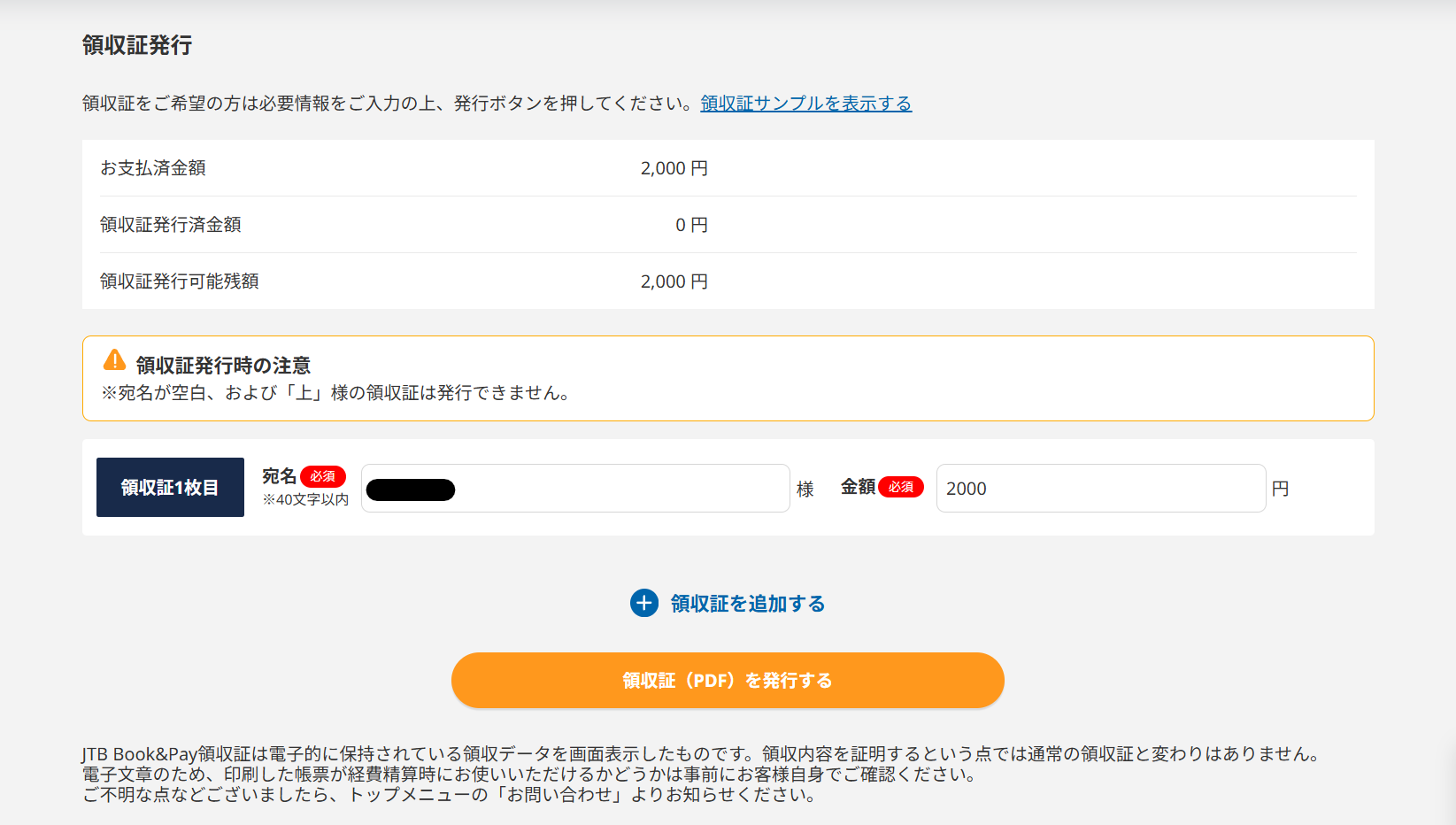Click the 0 円 issued amount value
This screenshot has width=1456, height=825.
(691, 225)
